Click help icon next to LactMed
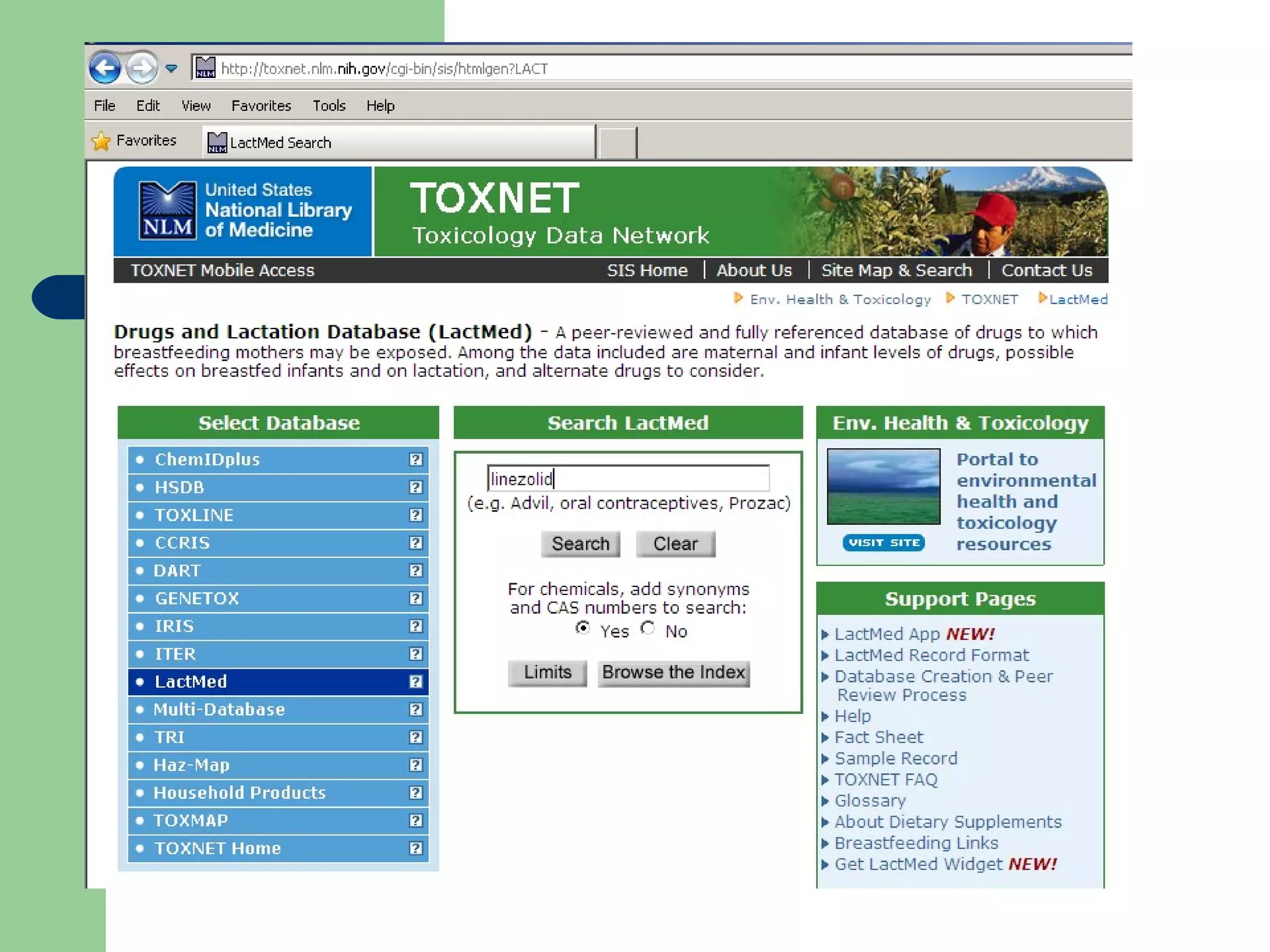The width and height of the screenshot is (1270, 952). [x=415, y=682]
